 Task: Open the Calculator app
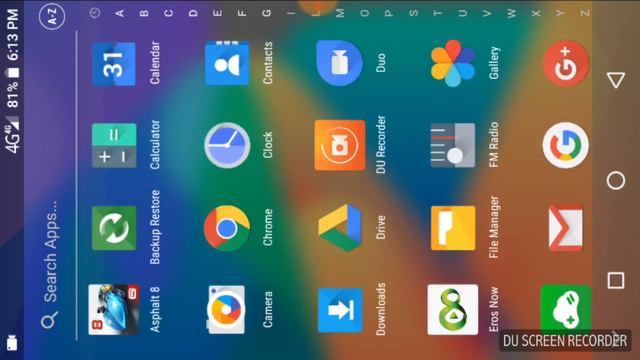tap(114, 145)
